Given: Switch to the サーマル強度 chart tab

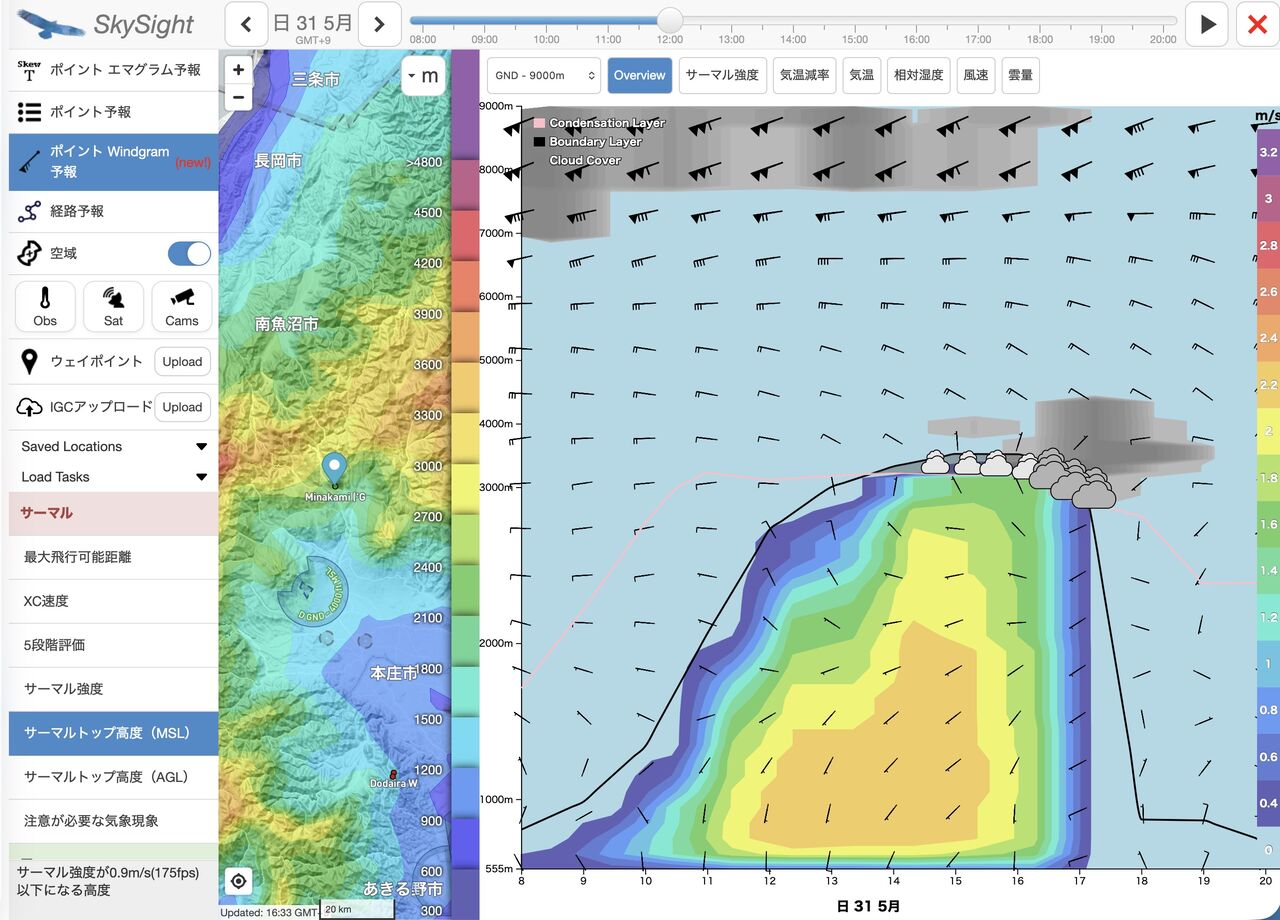Looking at the screenshot, I should pyautogui.click(x=722, y=75).
